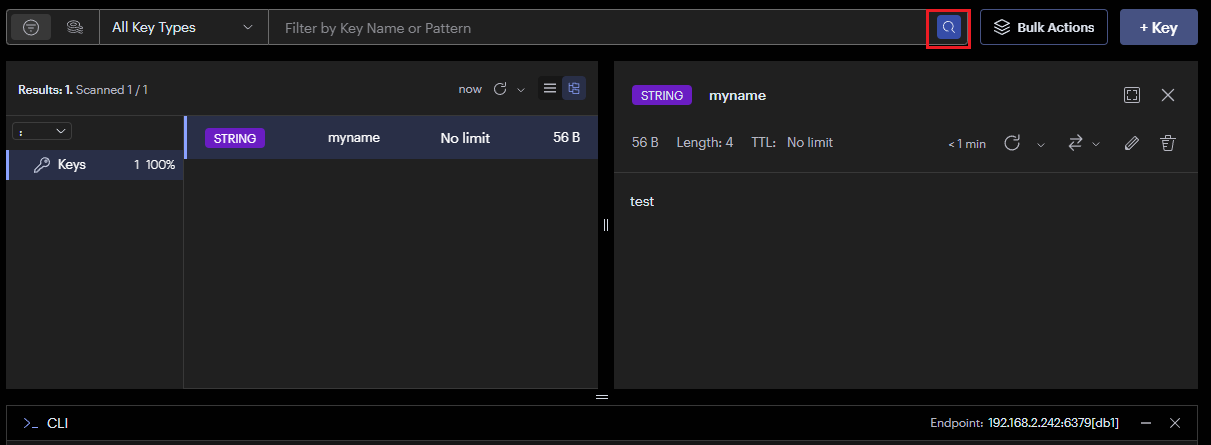Switch key browser to list view
This screenshot has height=445, width=1211.
(x=549, y=89)
